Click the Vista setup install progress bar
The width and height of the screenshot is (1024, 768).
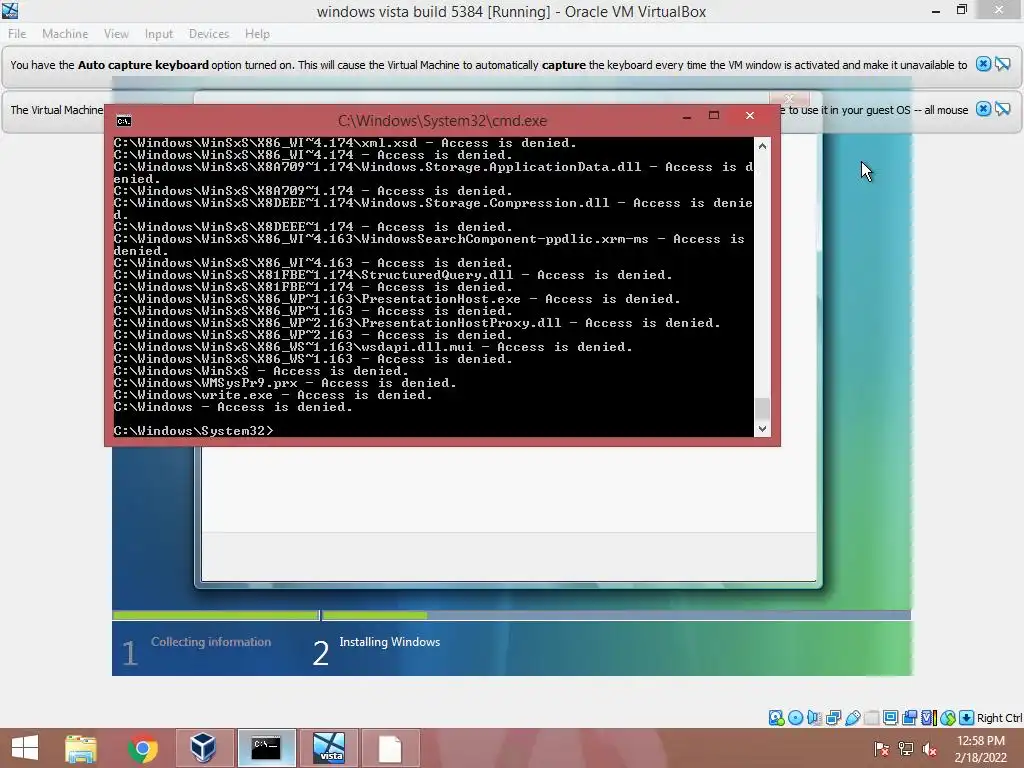511,615
